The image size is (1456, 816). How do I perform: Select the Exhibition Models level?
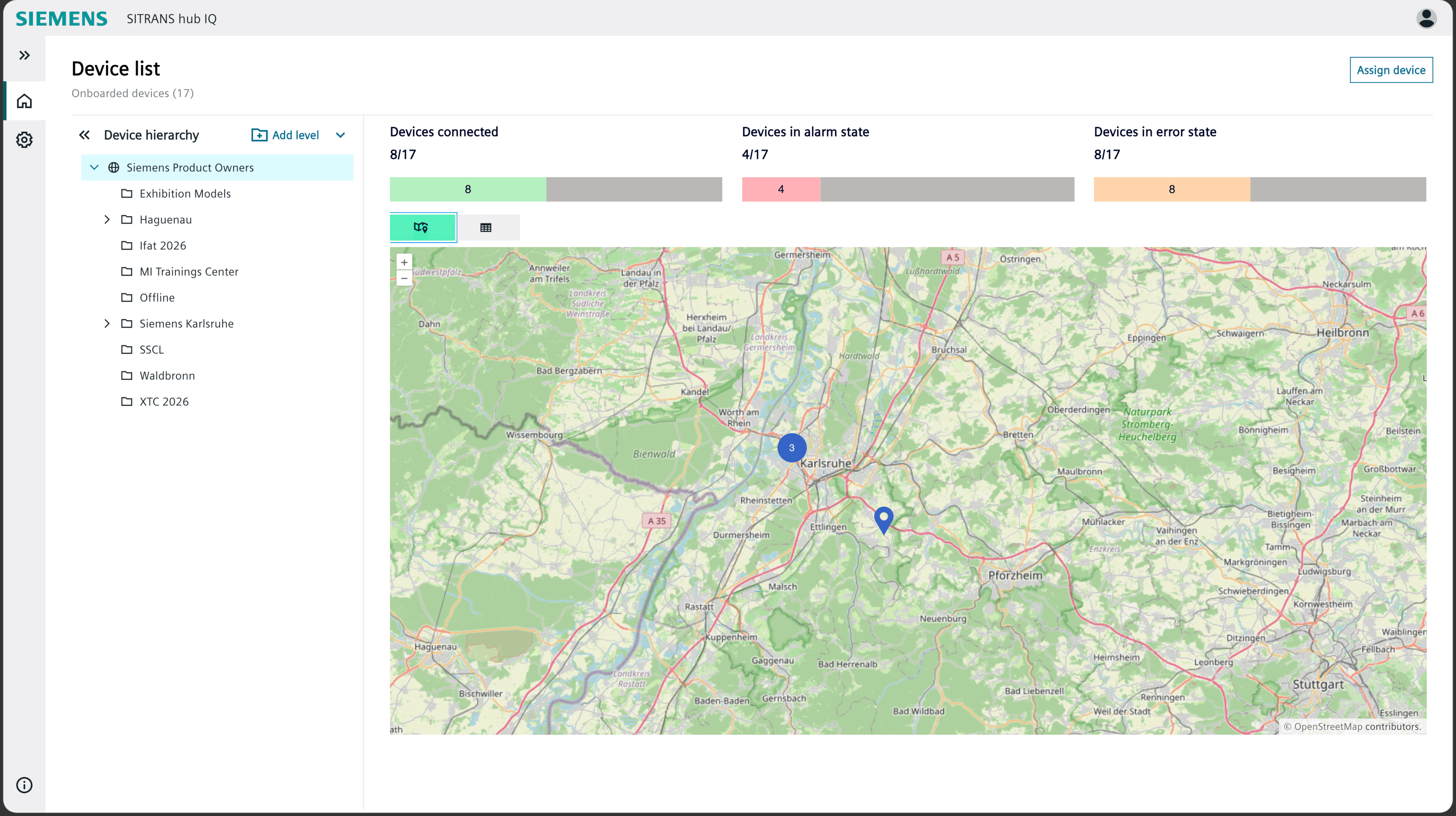tap(185, 194)
